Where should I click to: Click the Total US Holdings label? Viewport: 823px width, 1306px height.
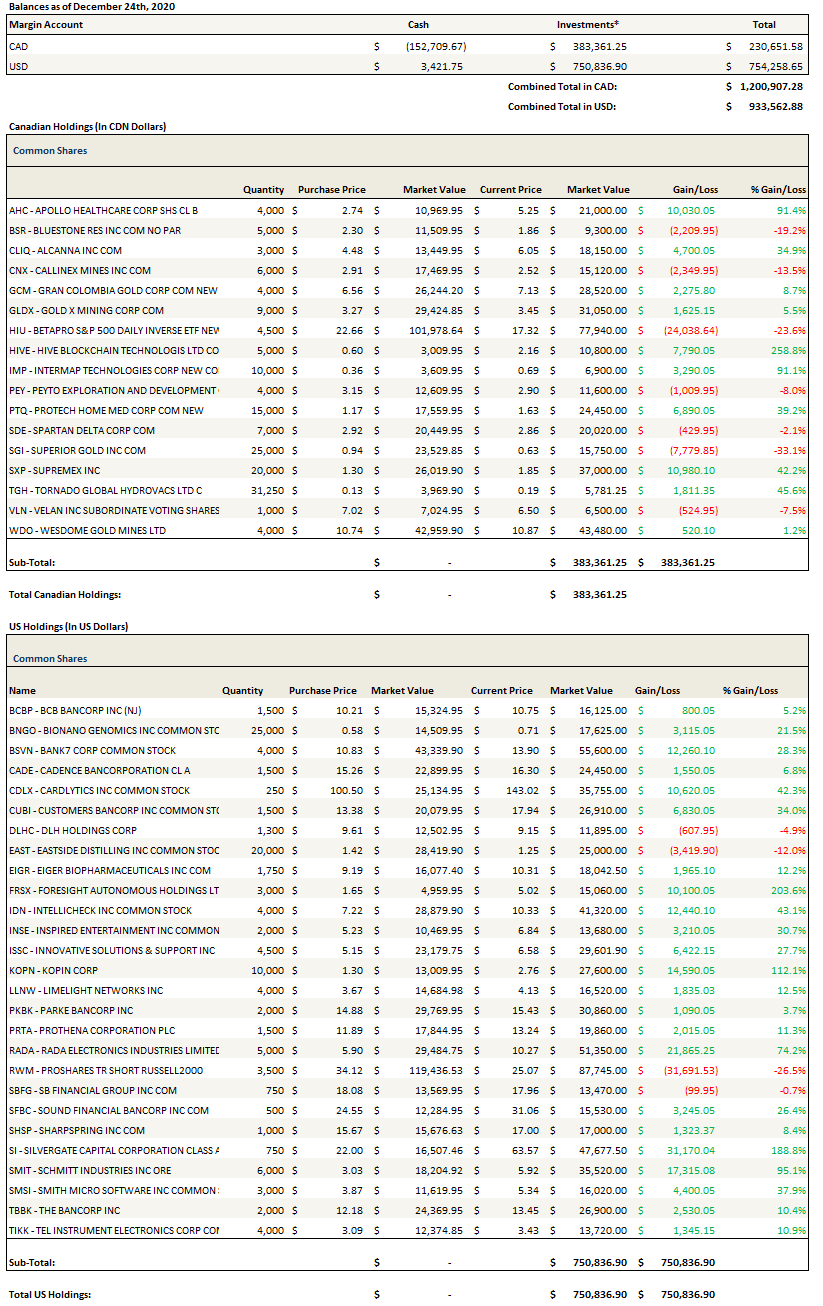click(x=50, y=1294)
